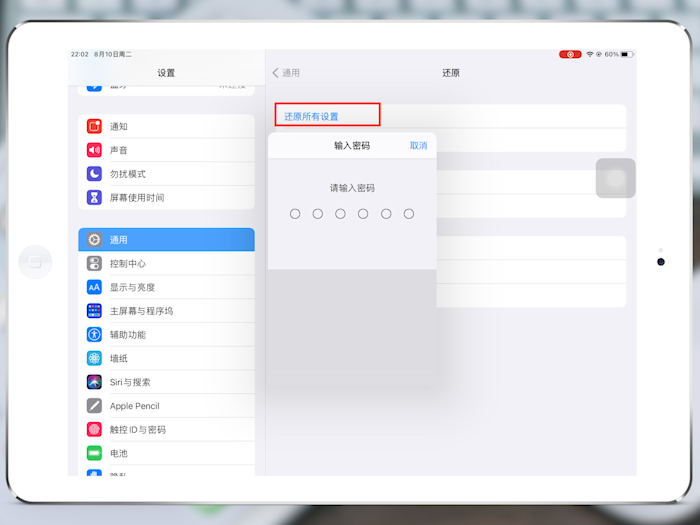Cancel the passcode prompt with 取消

(418, 146)
